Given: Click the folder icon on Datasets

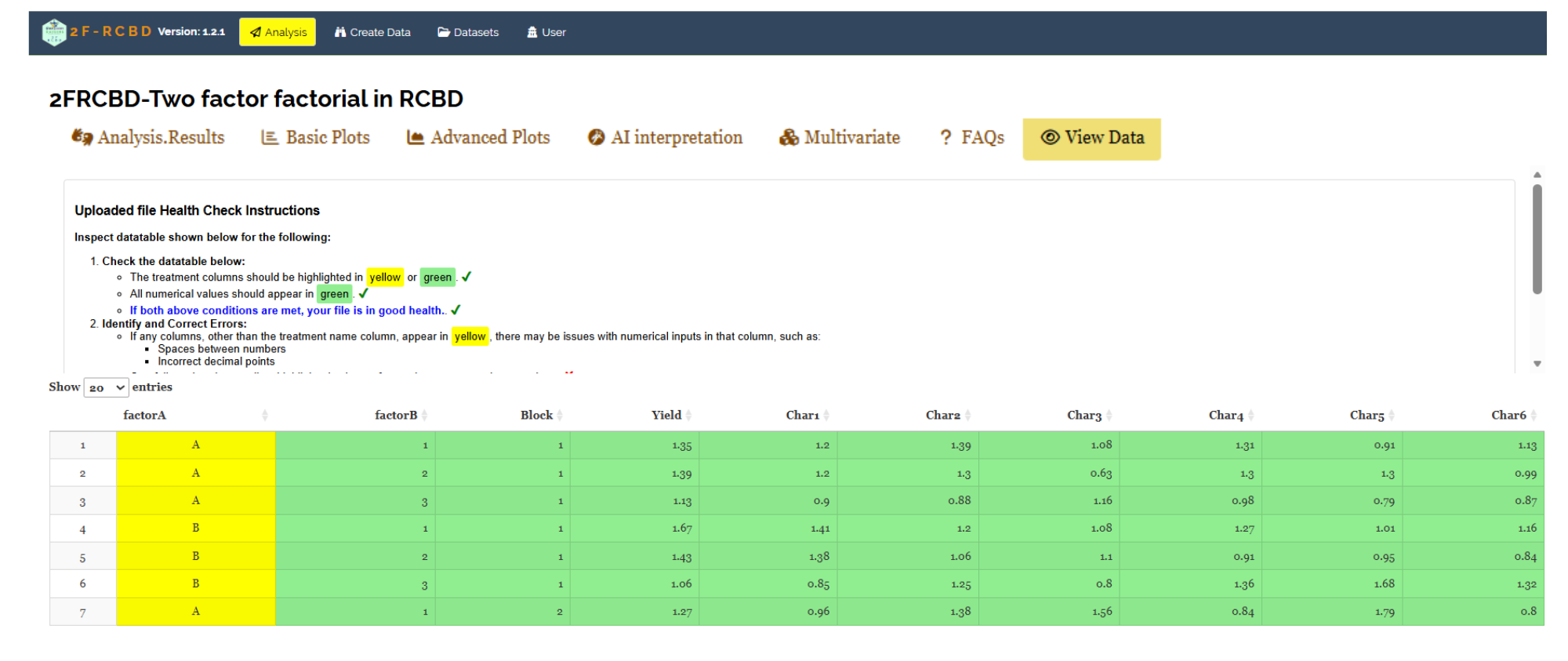Looking at the screenshot, I should tap(444, 32).
